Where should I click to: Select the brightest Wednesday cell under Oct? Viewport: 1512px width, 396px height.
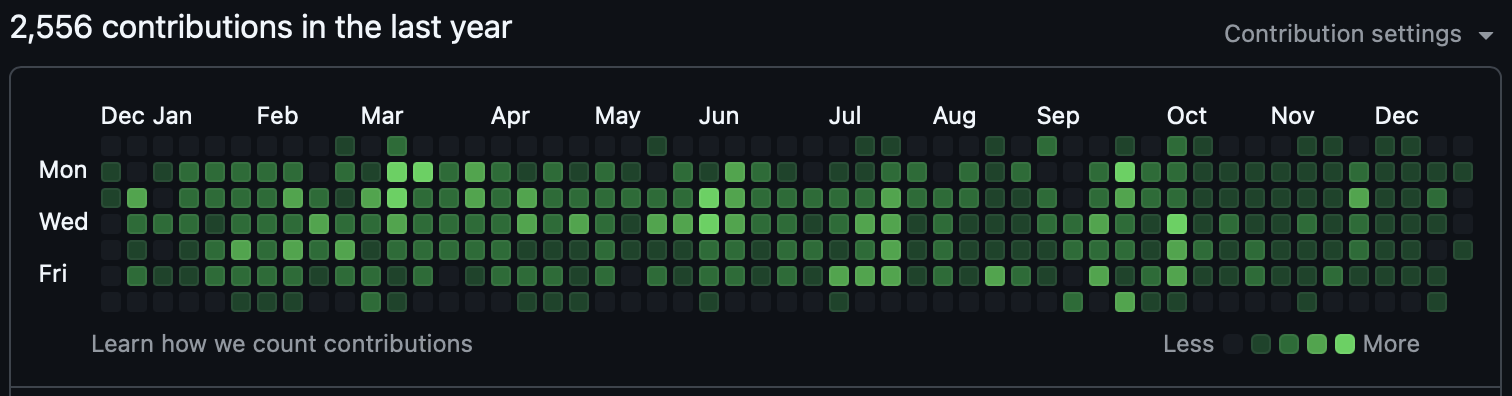(1177, 223)
